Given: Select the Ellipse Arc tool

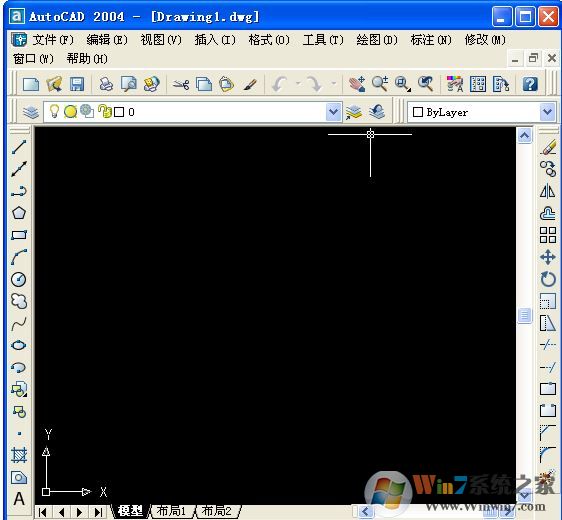Looking at the screenshot, I should [x=19, y=367].
